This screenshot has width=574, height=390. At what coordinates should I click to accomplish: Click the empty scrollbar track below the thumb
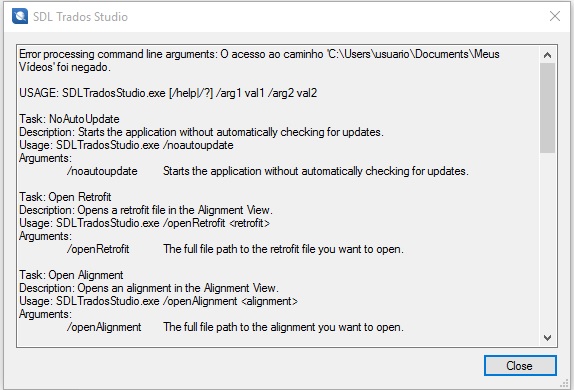[547, 241]
